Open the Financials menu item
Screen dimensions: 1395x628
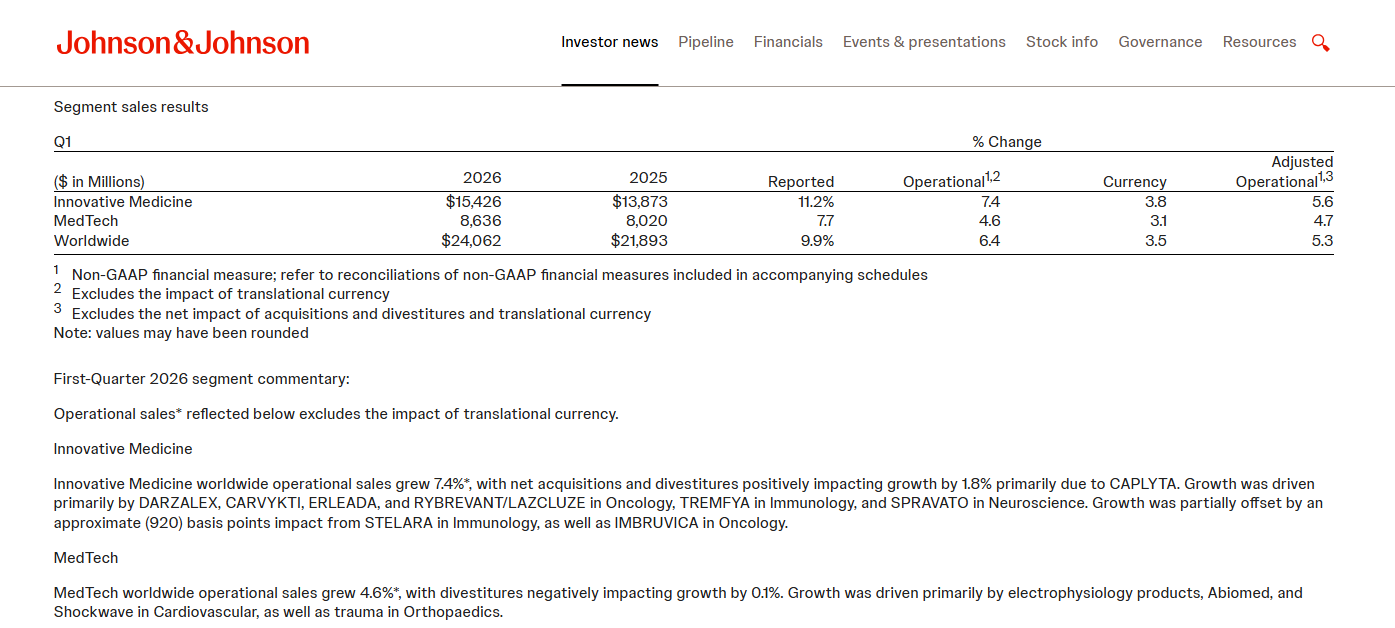788,42
